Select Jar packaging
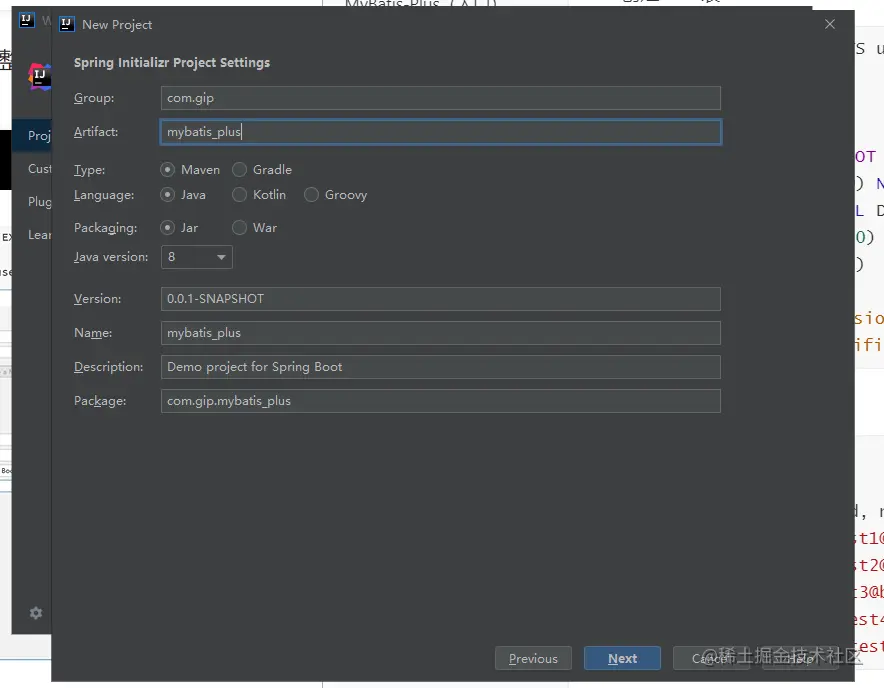The height and width of the screenshot is (688, 884). (179, 228)
